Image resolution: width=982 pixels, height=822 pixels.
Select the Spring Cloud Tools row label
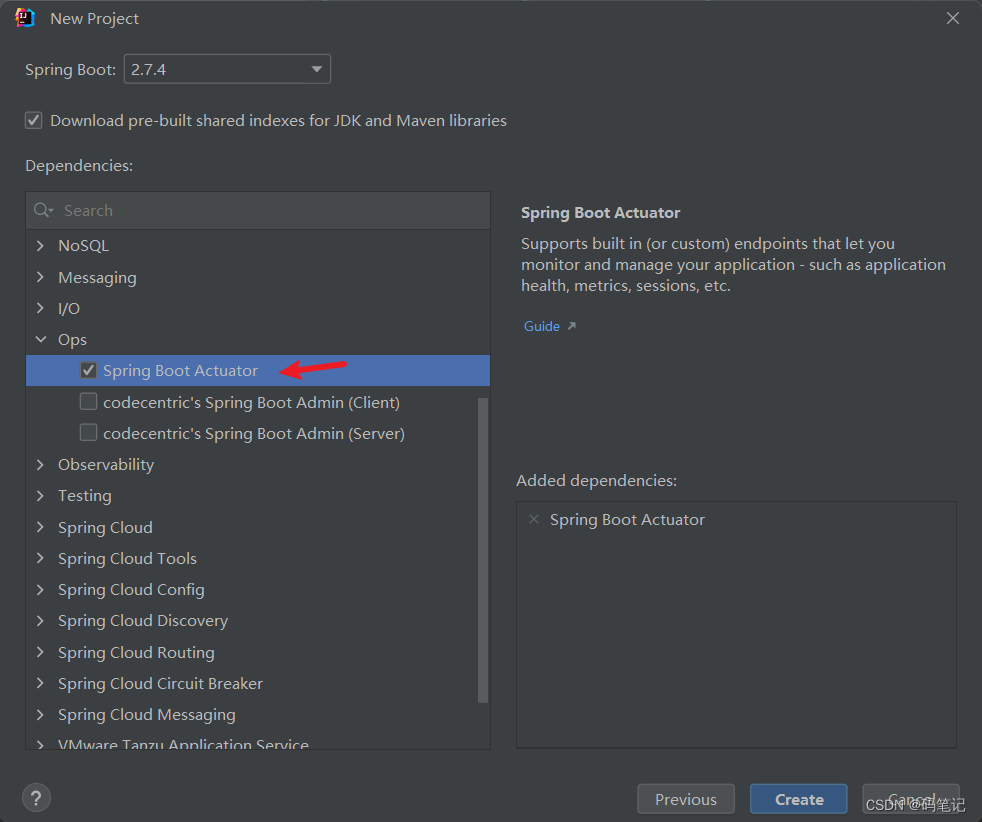pos(127,558)
